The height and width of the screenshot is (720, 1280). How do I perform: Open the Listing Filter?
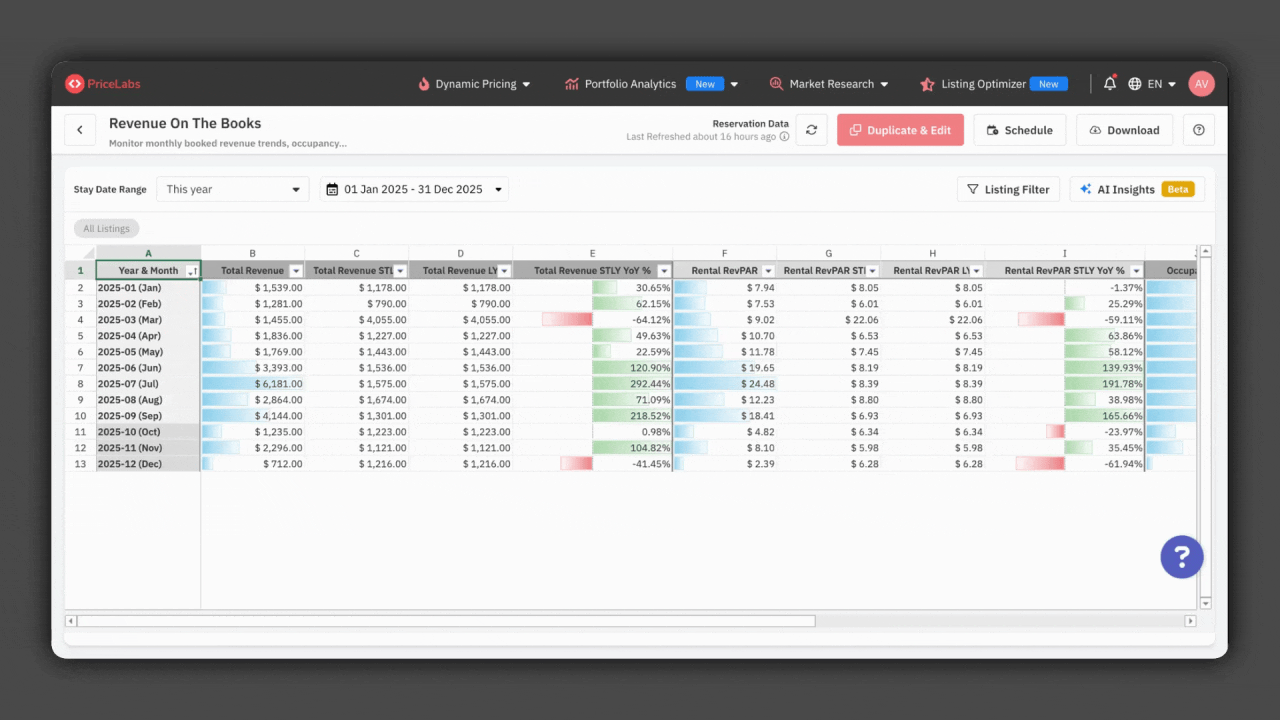tap(1008, 189)
